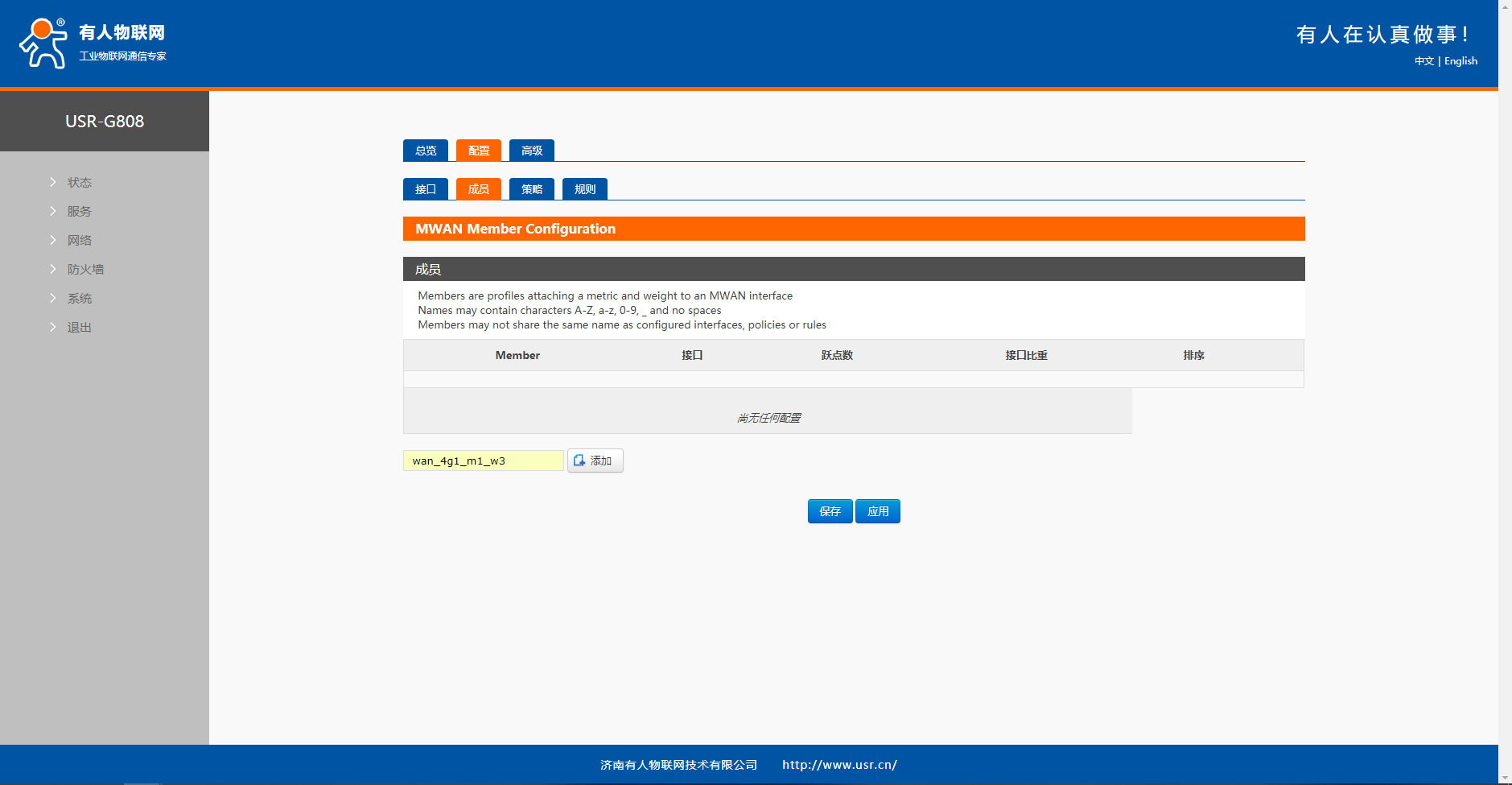Select the 配置 tab
Image resolution: width=1512 pixels, height=785 pixels.
click(479, 151)
